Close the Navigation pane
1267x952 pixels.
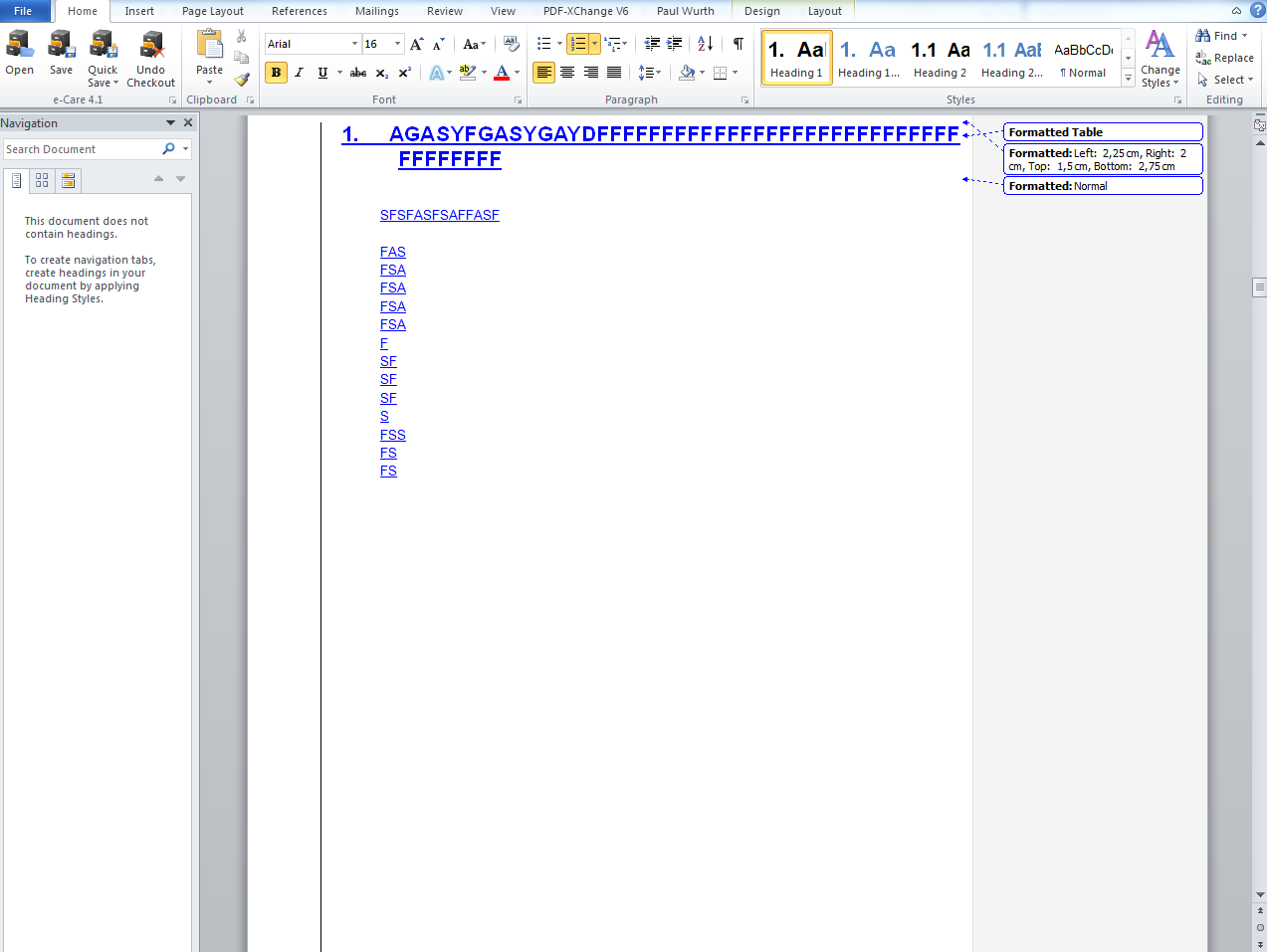[x=188, y=123]
